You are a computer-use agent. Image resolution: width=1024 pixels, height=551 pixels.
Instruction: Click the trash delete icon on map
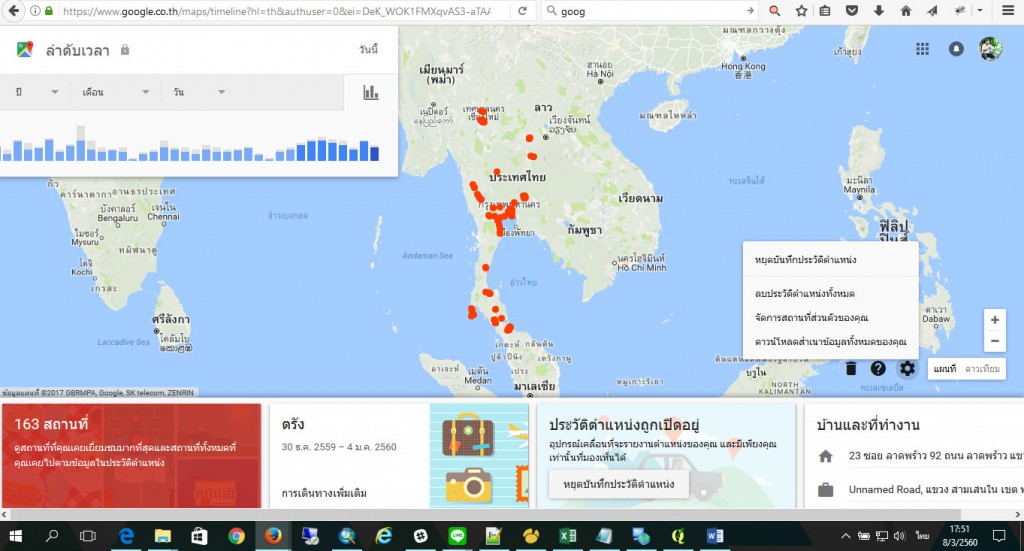coord(850,368)
